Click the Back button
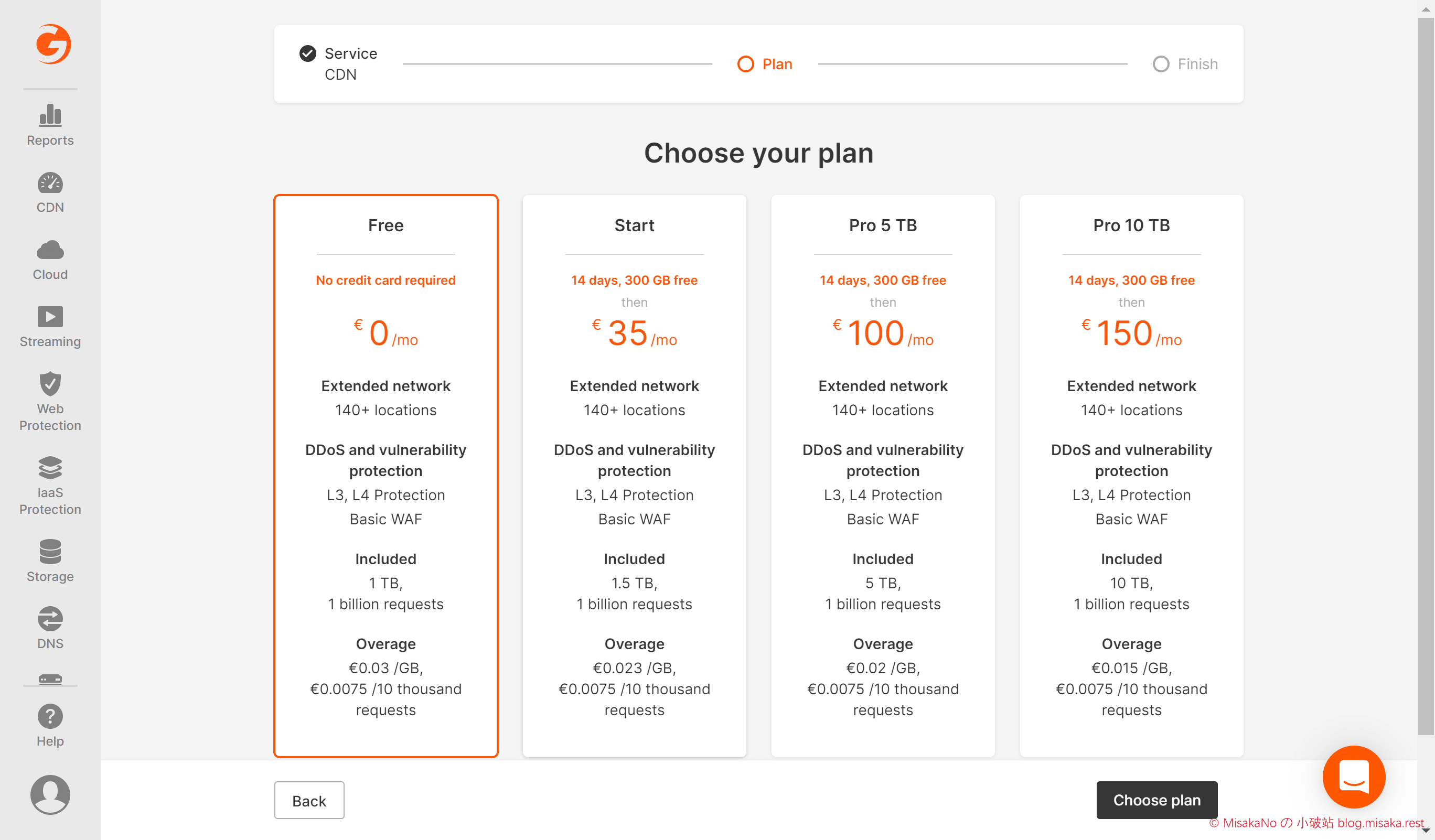 [309, 800]
